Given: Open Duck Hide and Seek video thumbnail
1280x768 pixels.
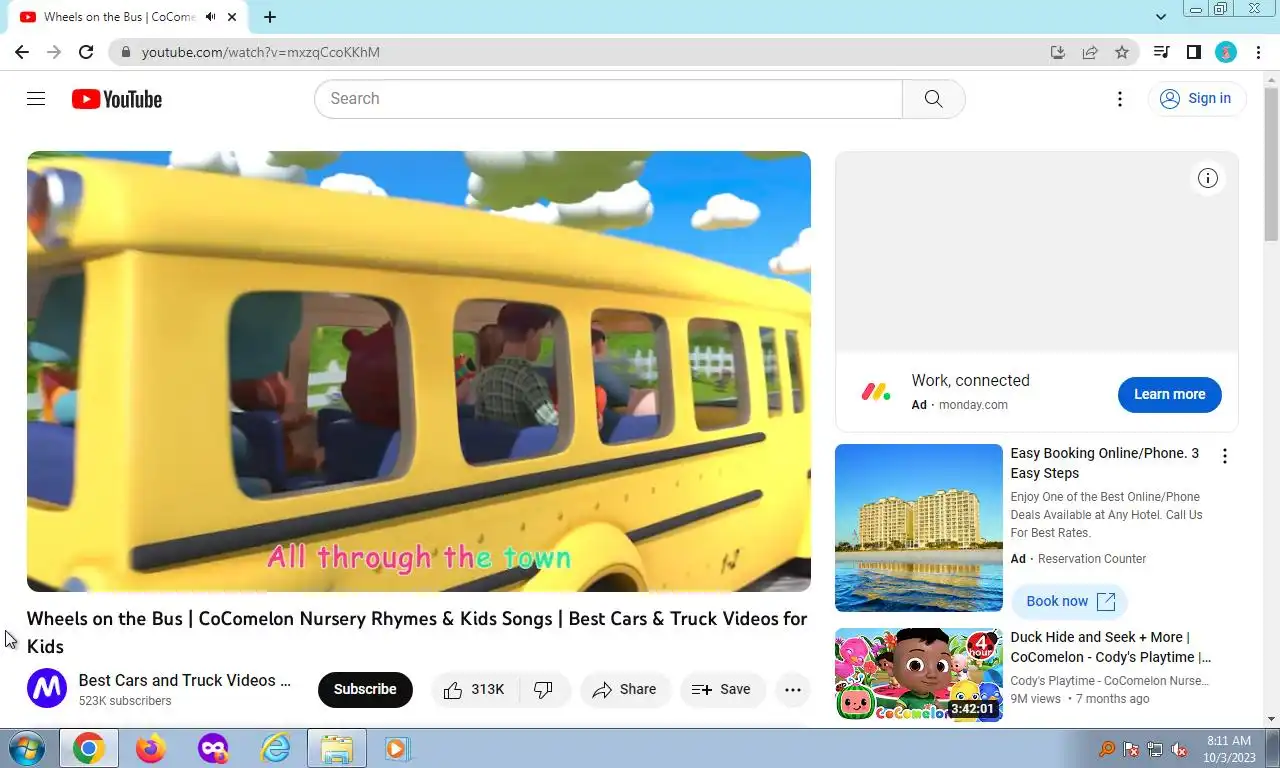Looking at the screenshot, I should [x=919, y=674].
